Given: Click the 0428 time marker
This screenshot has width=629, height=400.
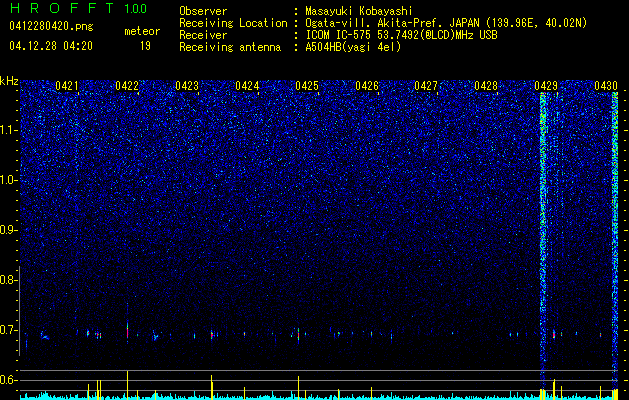Looking at the screenshot, I should tap(486, 86).
